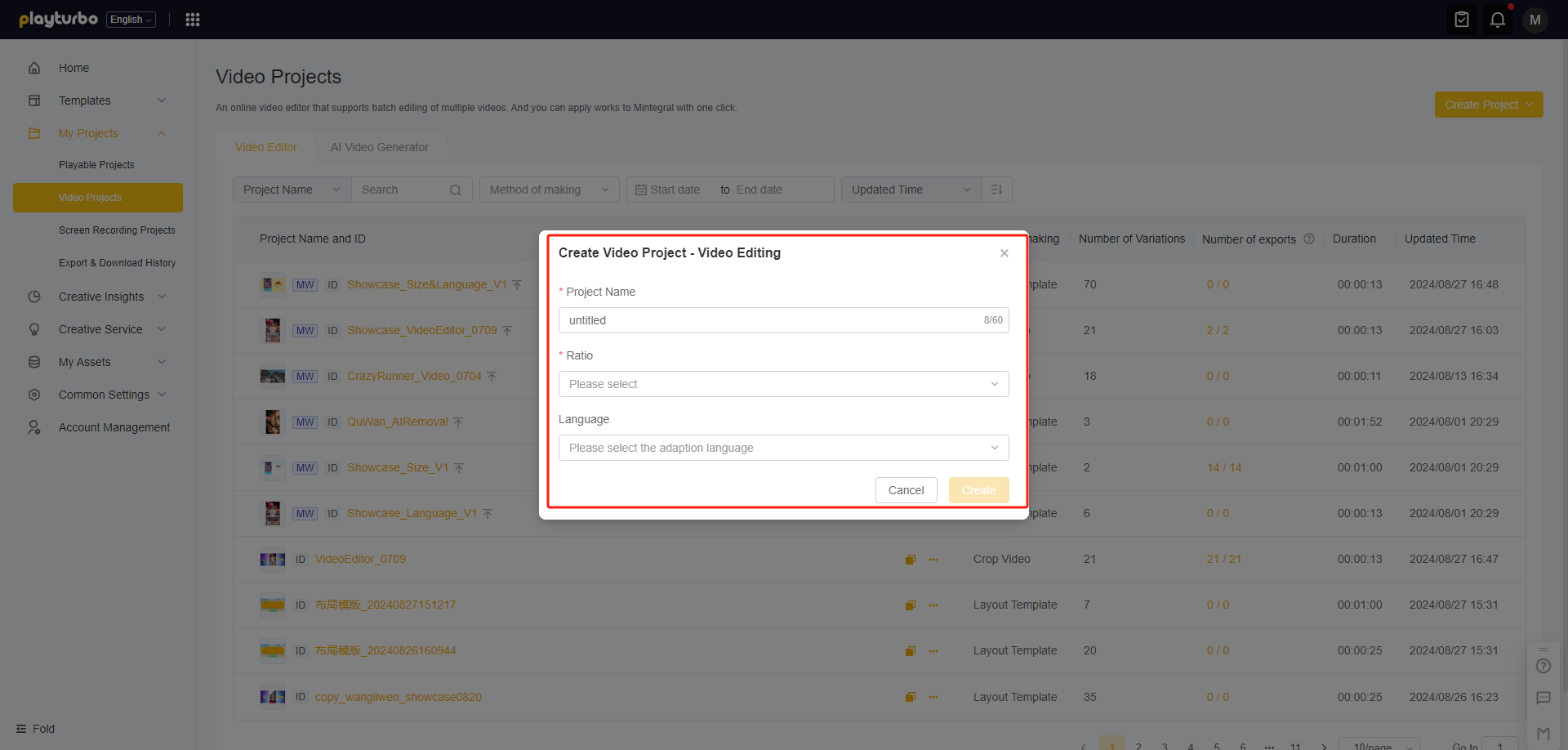
Task: Open the Ratio dropdown
Action: click(783, 384)
